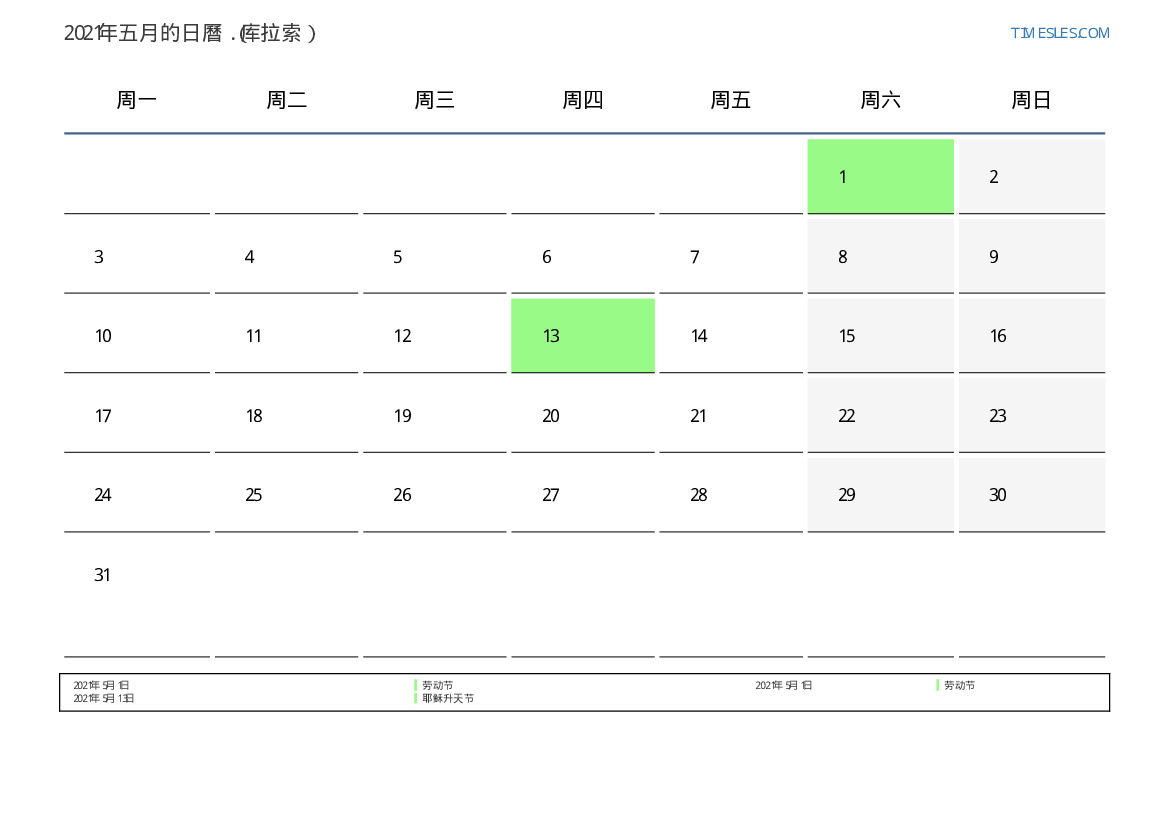
Task: Choose the 23rd on the calendar
Action: (1032, 415)
